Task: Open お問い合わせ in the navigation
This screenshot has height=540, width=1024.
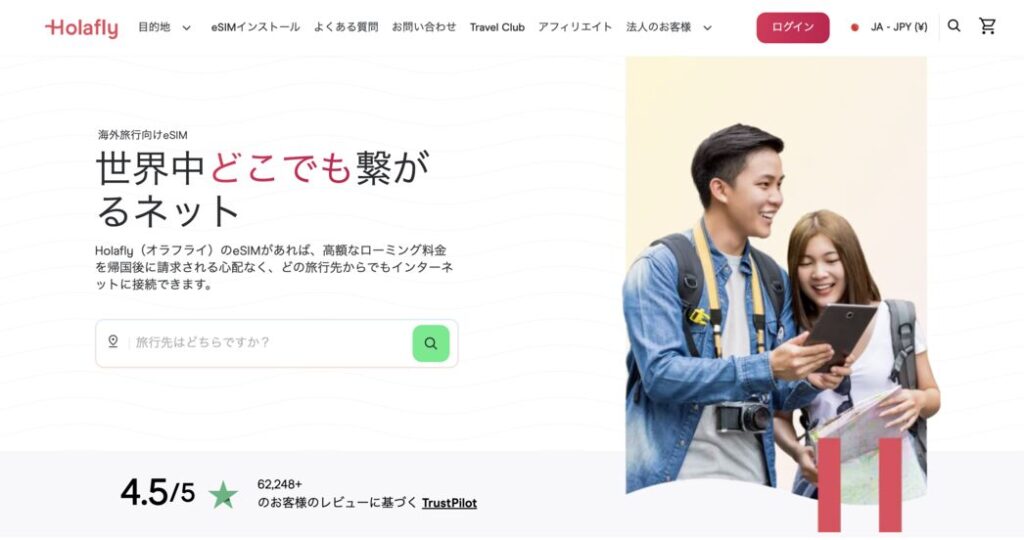Action: coord(424,27)
